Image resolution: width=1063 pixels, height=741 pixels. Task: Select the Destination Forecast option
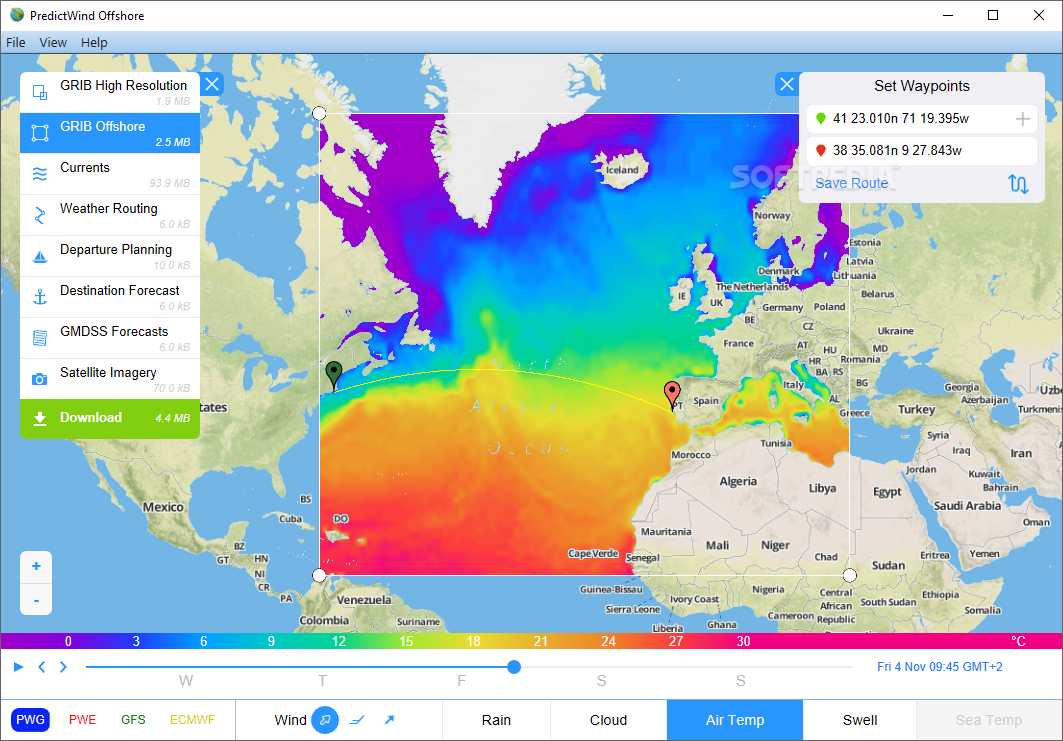click(110, 297)
